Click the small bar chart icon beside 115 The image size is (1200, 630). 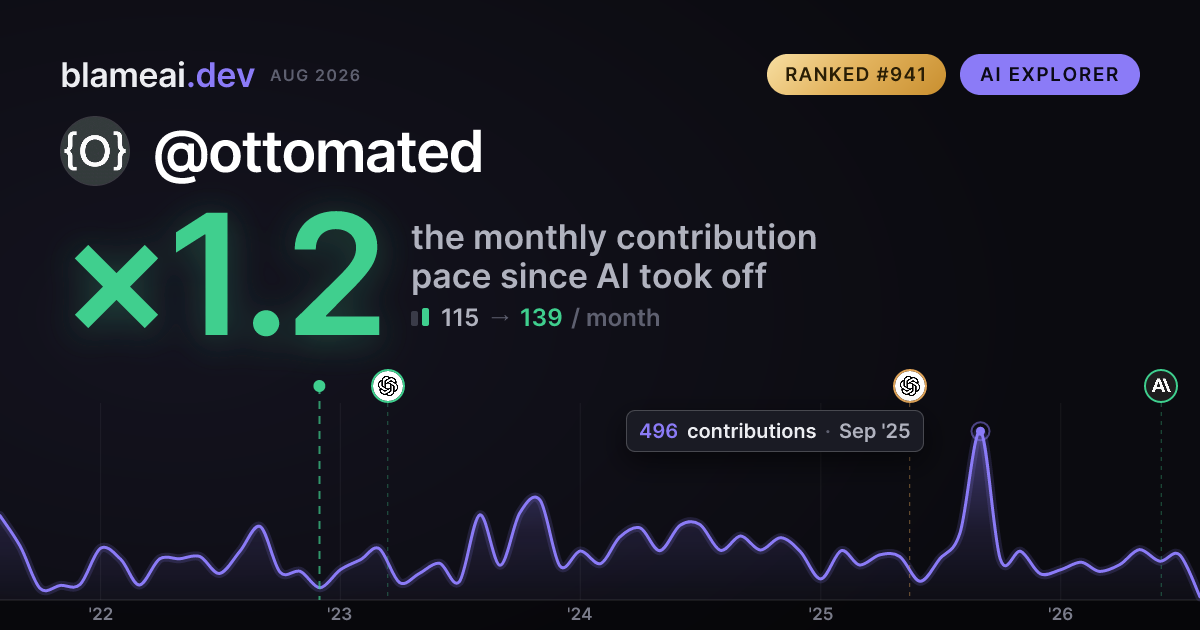[420, 318]
